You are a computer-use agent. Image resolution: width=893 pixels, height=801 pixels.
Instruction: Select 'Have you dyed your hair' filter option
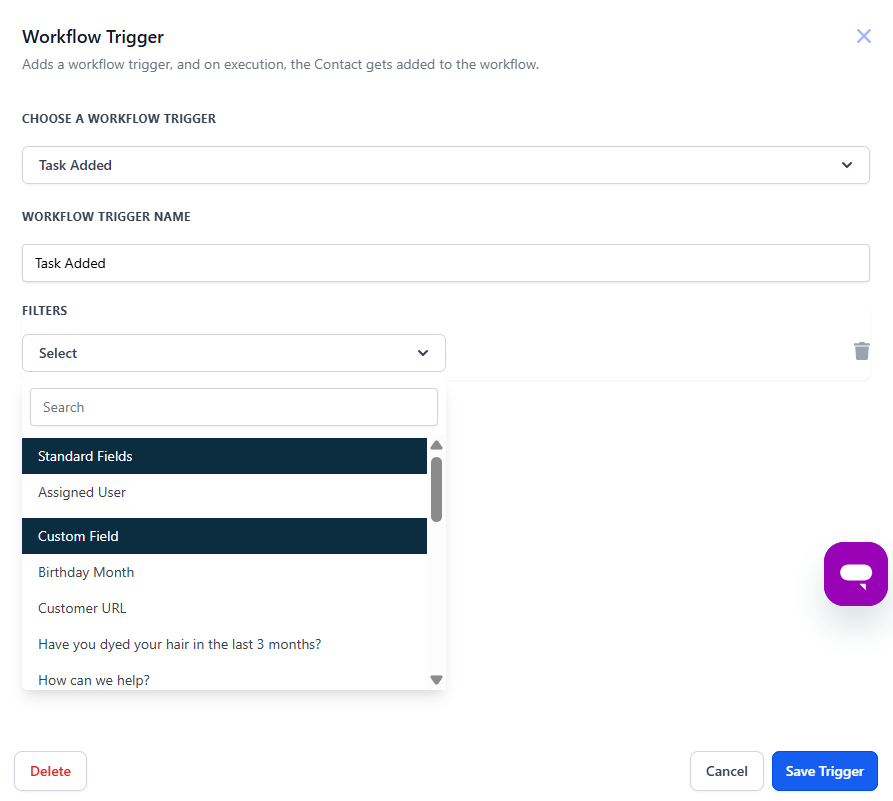(x=179, y=644)
